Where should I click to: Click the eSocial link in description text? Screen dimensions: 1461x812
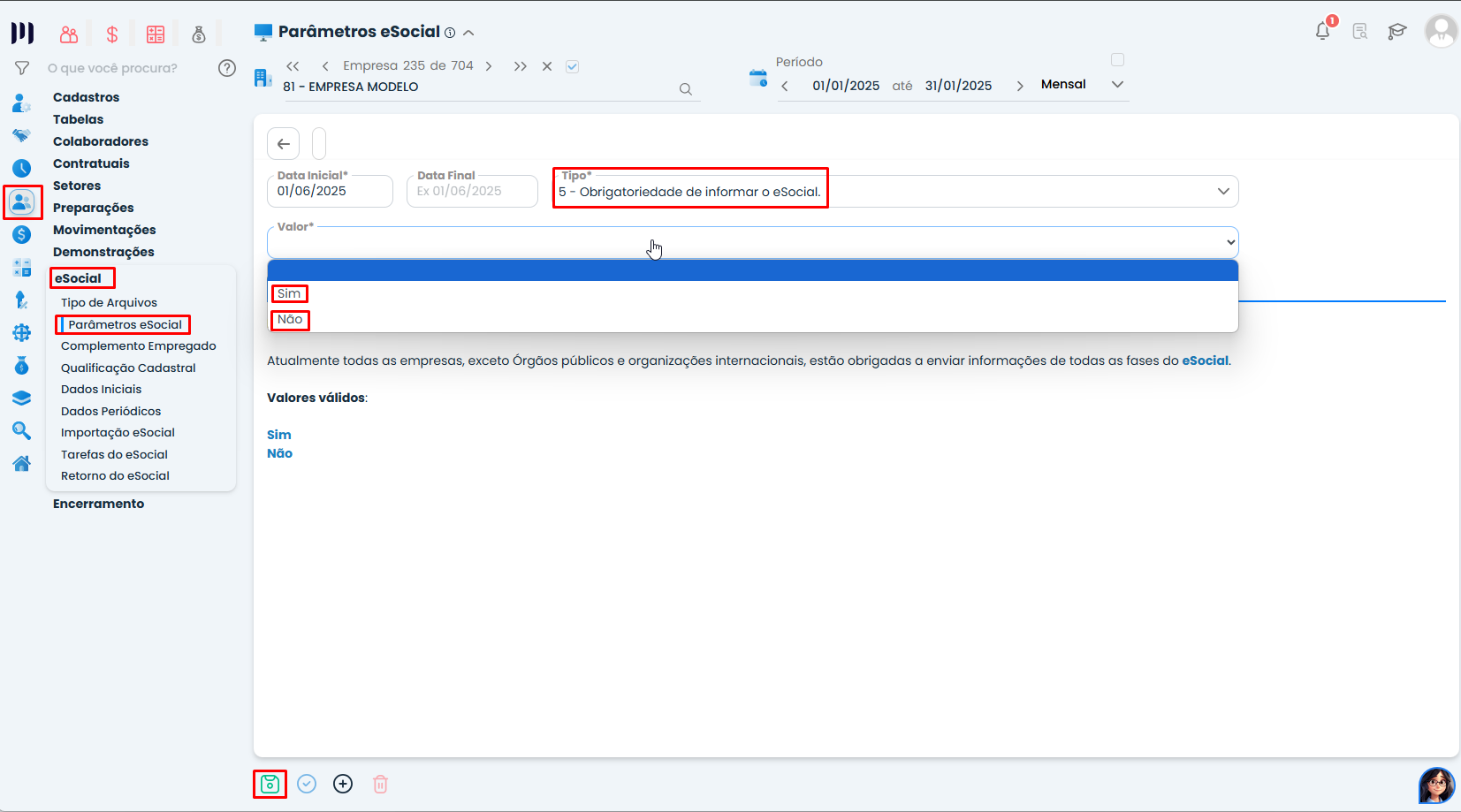click(1205, 360)
